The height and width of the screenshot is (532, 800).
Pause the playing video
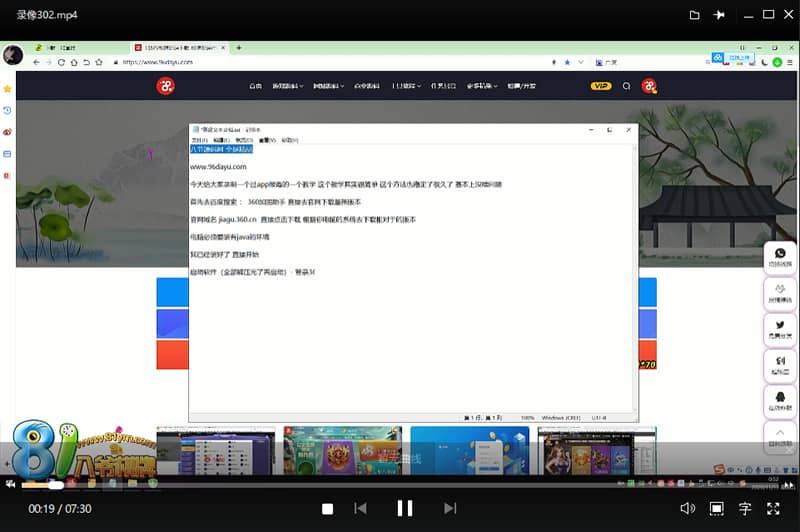[x=405, y=508]
